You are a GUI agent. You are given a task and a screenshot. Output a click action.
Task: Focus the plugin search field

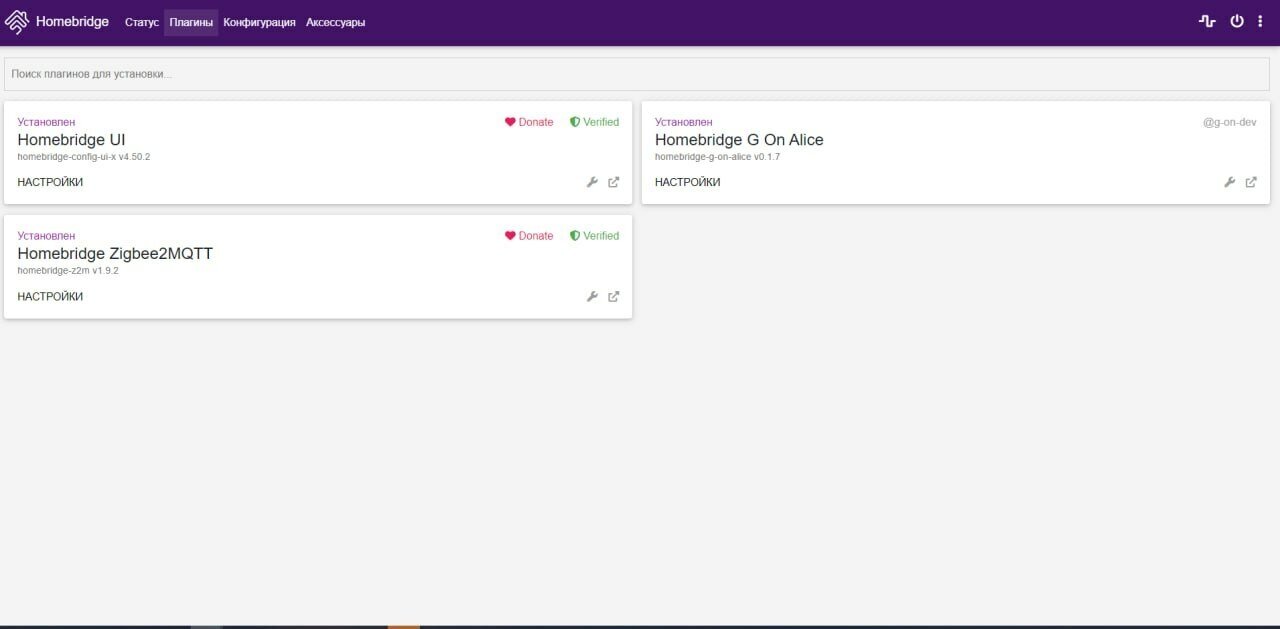(x=637, y=74)
